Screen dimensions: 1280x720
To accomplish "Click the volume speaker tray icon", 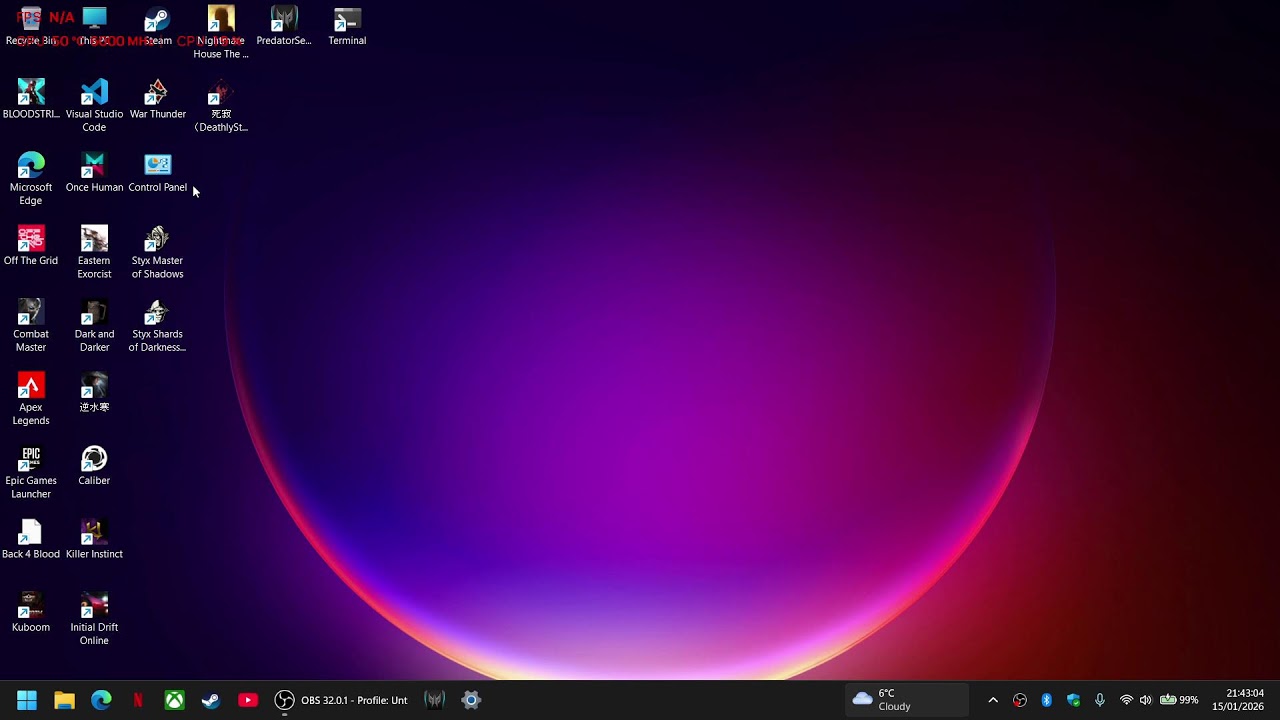I will (1146, 700).
